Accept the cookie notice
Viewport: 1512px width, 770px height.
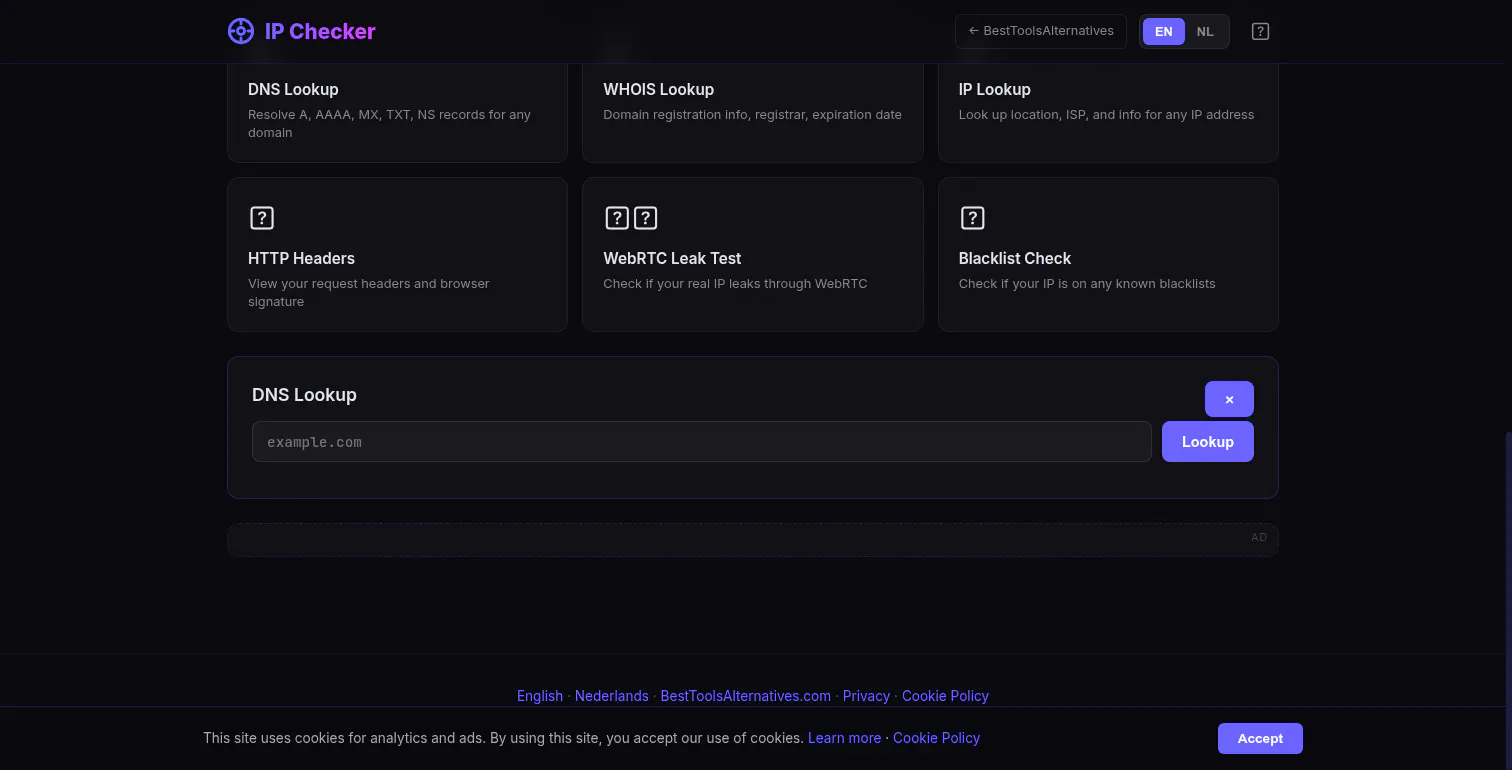[1260, 738]
